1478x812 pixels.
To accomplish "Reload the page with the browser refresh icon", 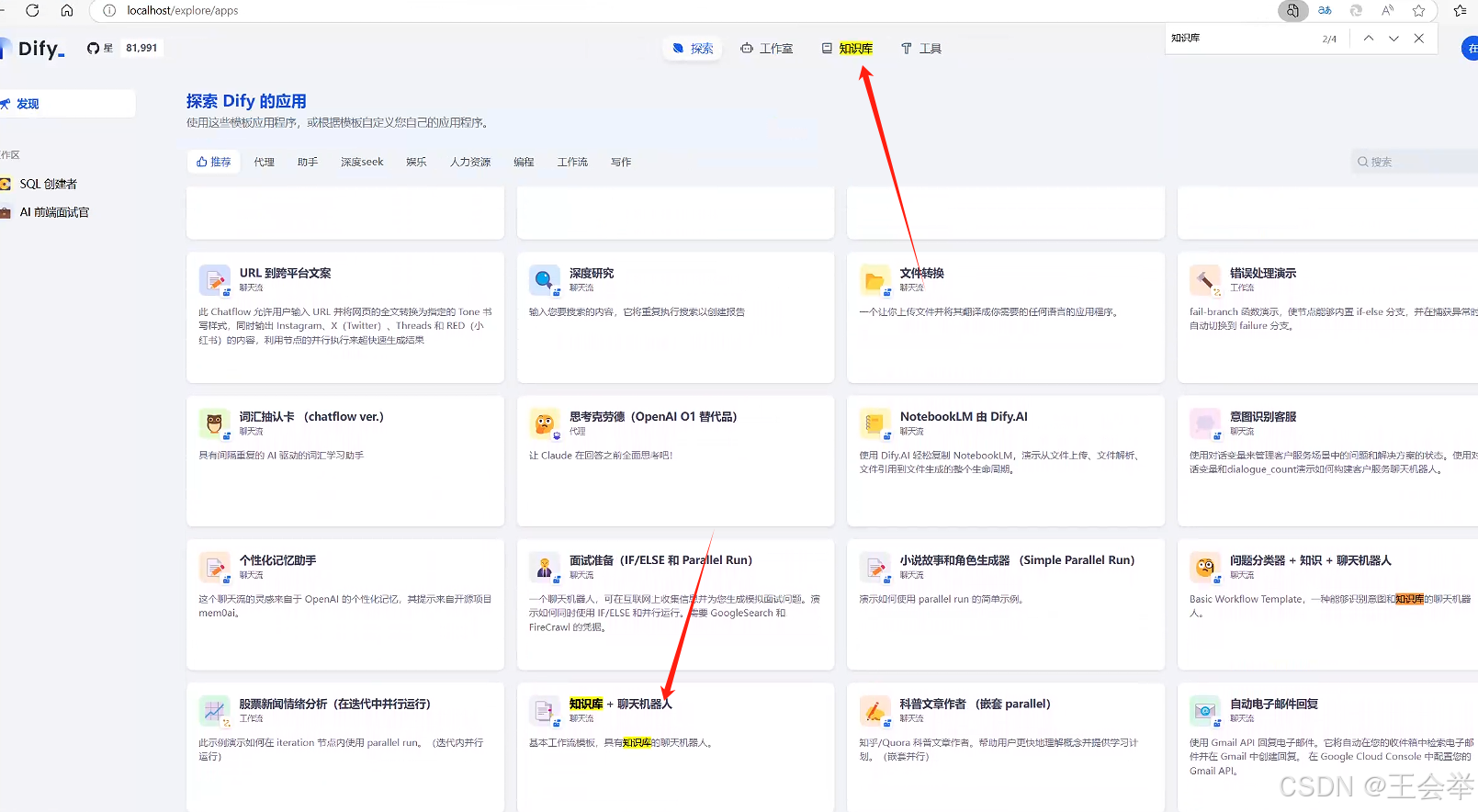I will 32,10.
